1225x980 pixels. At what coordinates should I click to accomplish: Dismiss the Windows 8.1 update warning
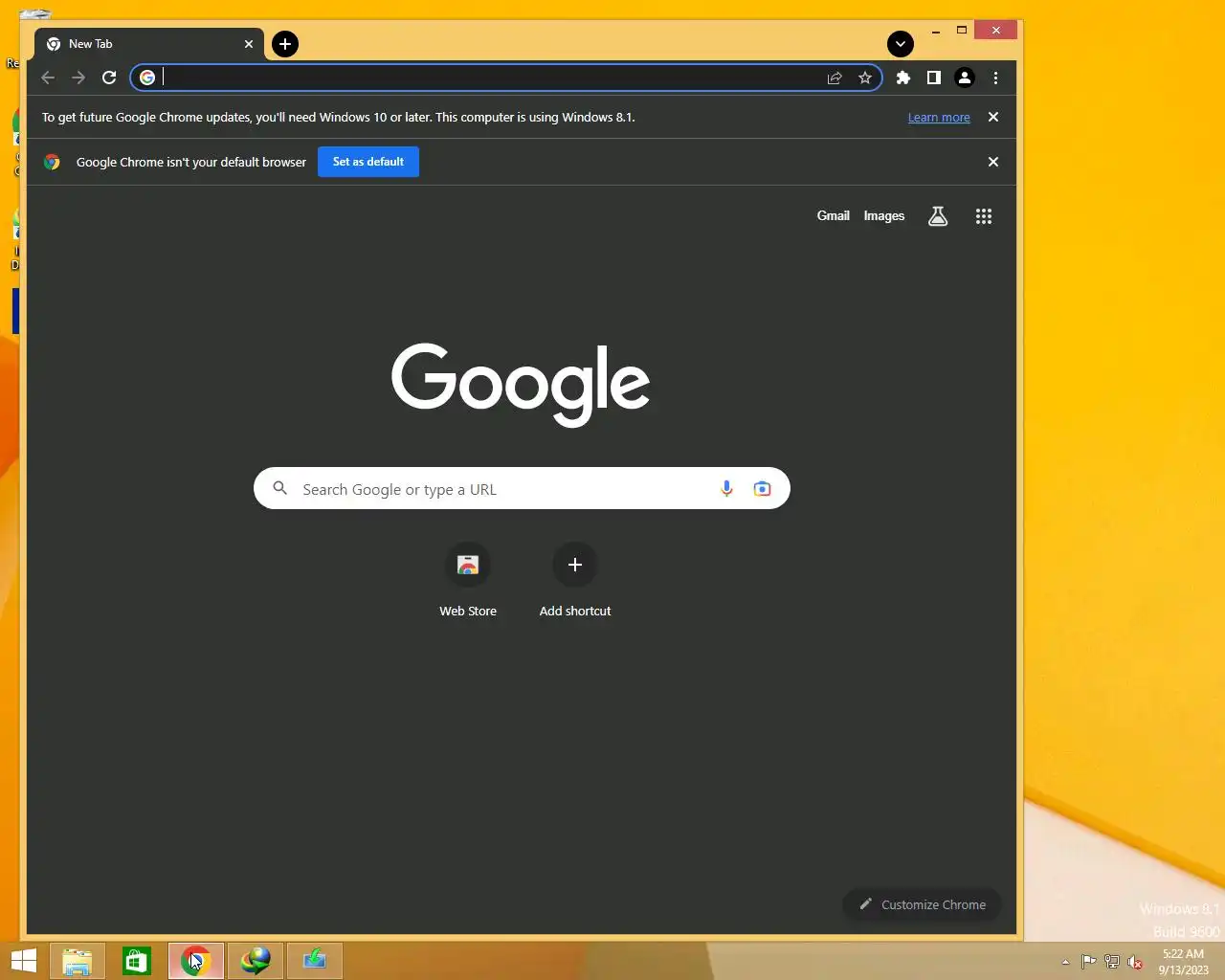(x=993, y=117)
